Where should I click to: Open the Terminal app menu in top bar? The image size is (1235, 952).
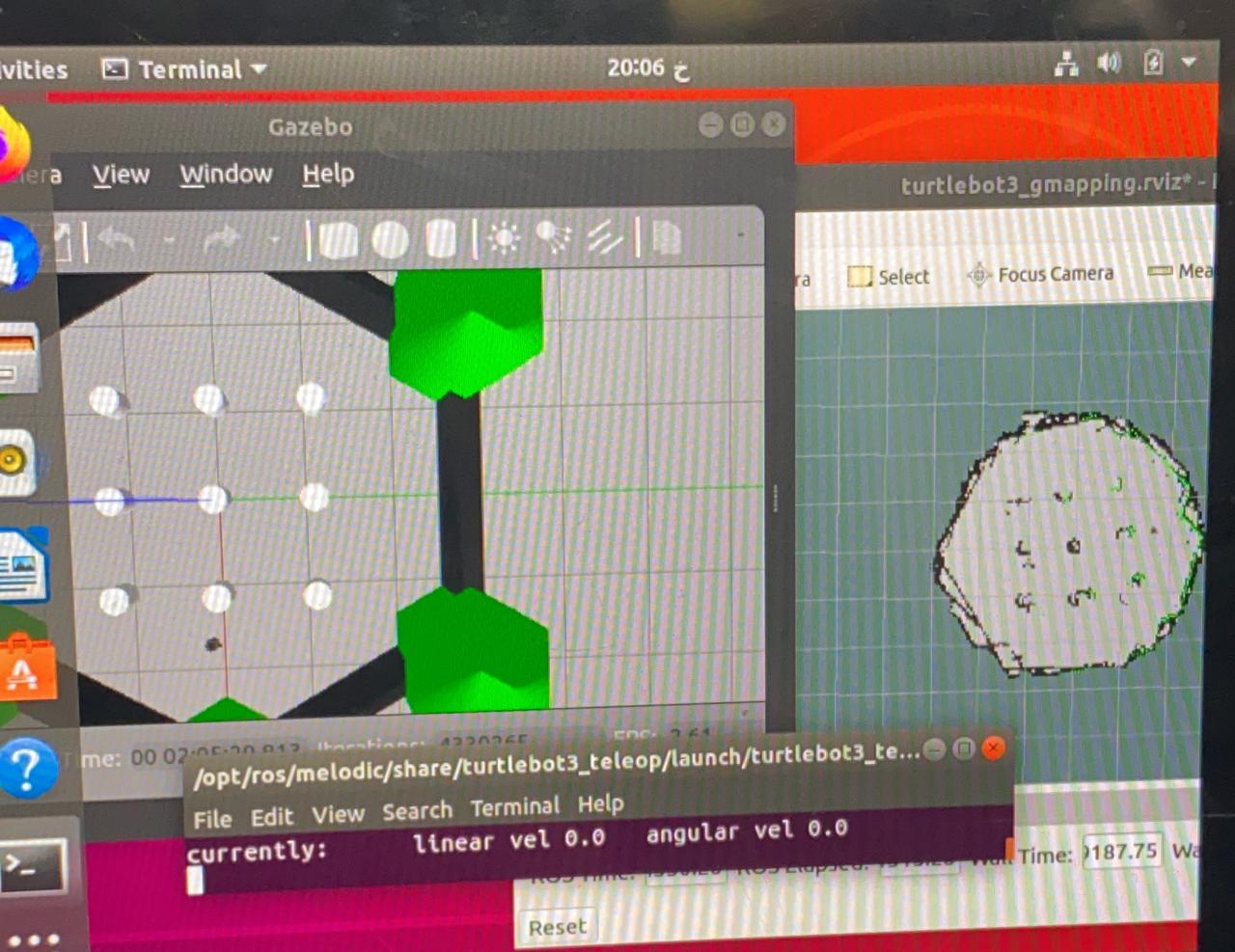click(185, 69)
